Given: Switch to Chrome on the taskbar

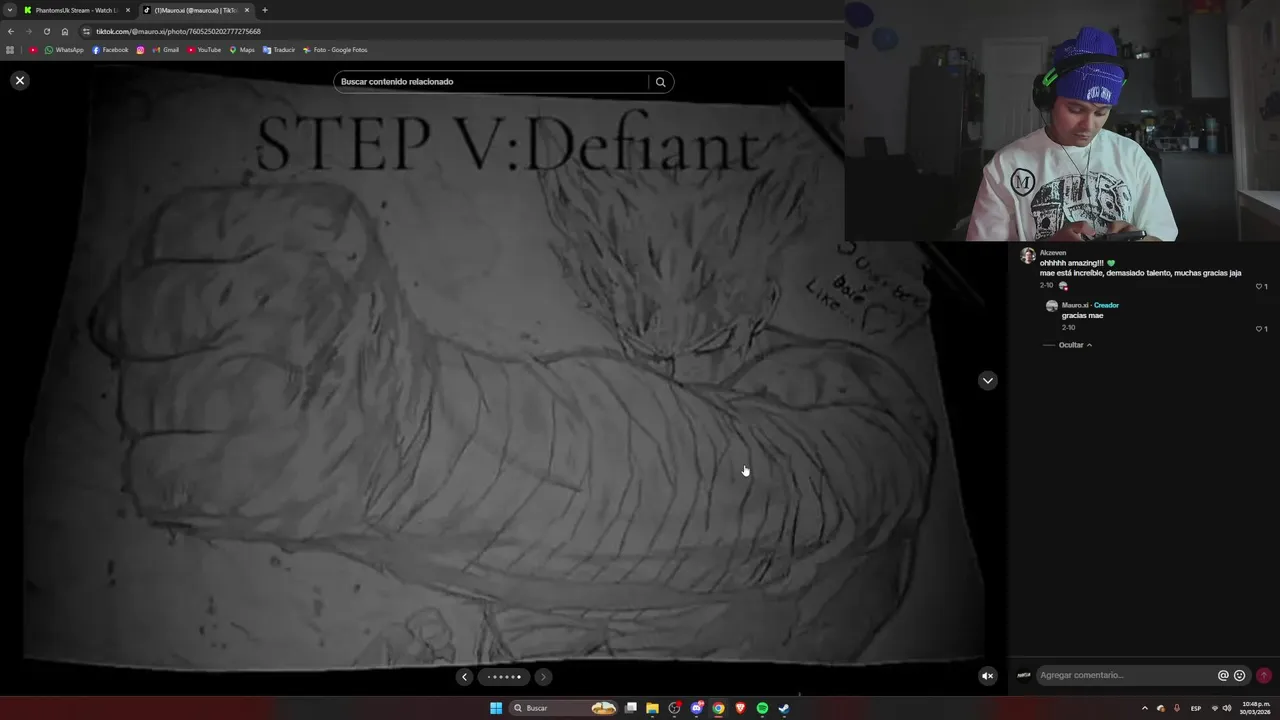Looking at the screenshot, I should click(718, 708).
